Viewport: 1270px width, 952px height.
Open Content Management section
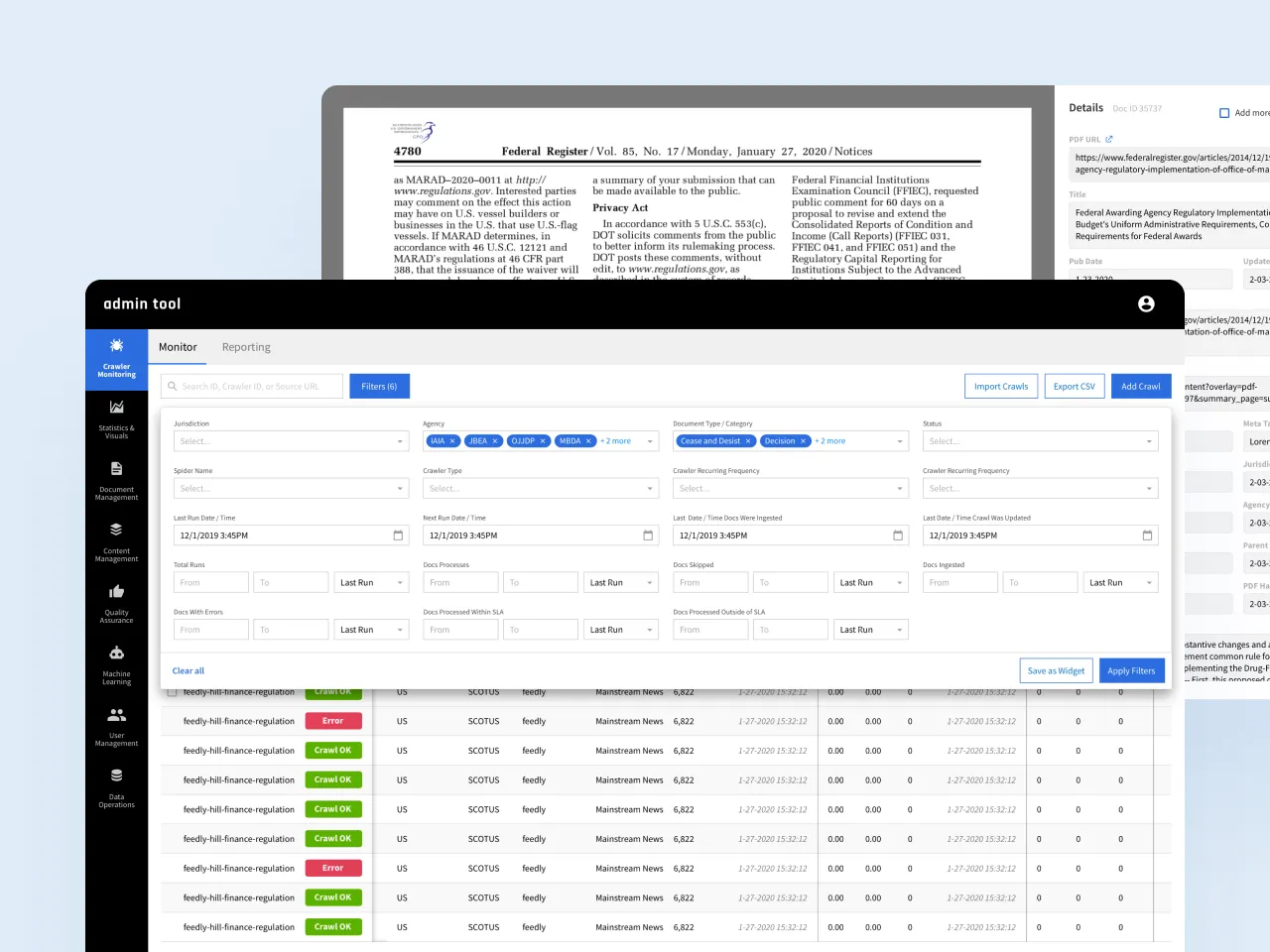coord(116,542)
